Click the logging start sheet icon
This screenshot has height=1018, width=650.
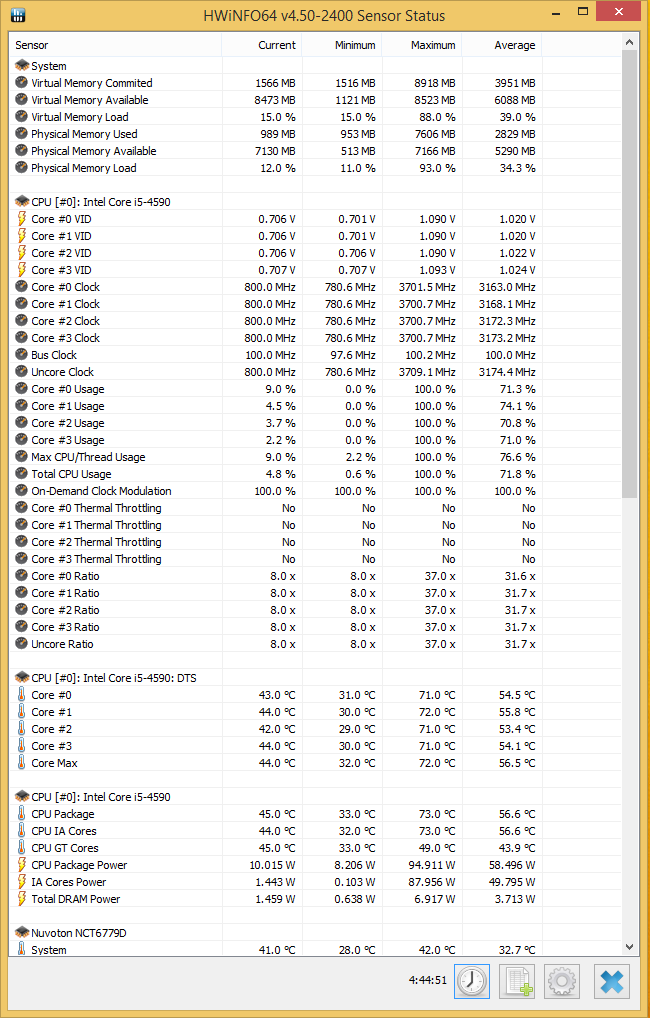517,981
